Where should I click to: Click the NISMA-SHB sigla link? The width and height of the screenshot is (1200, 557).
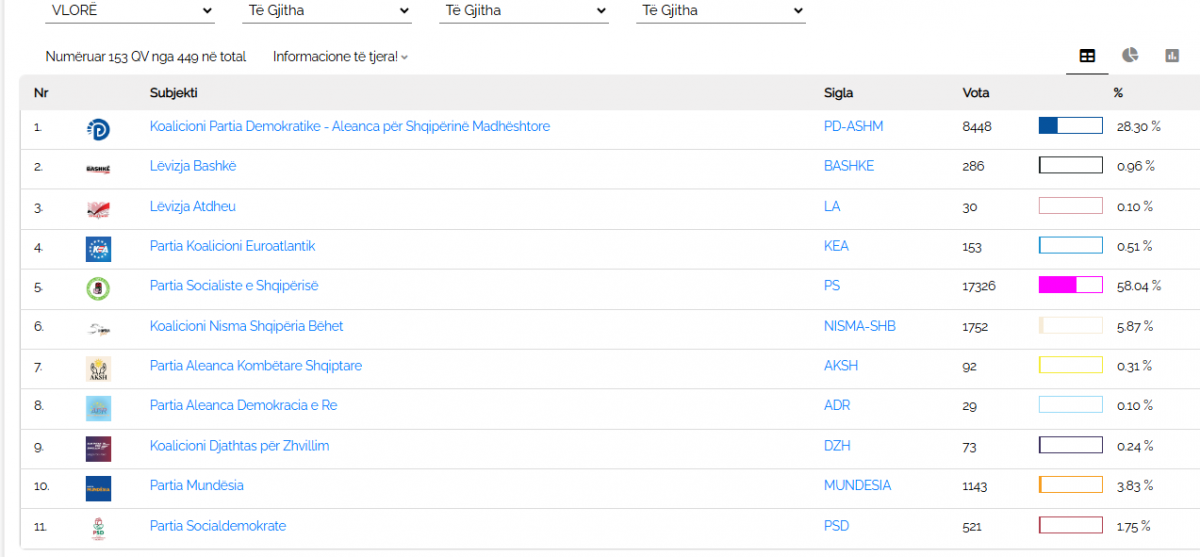857,326
